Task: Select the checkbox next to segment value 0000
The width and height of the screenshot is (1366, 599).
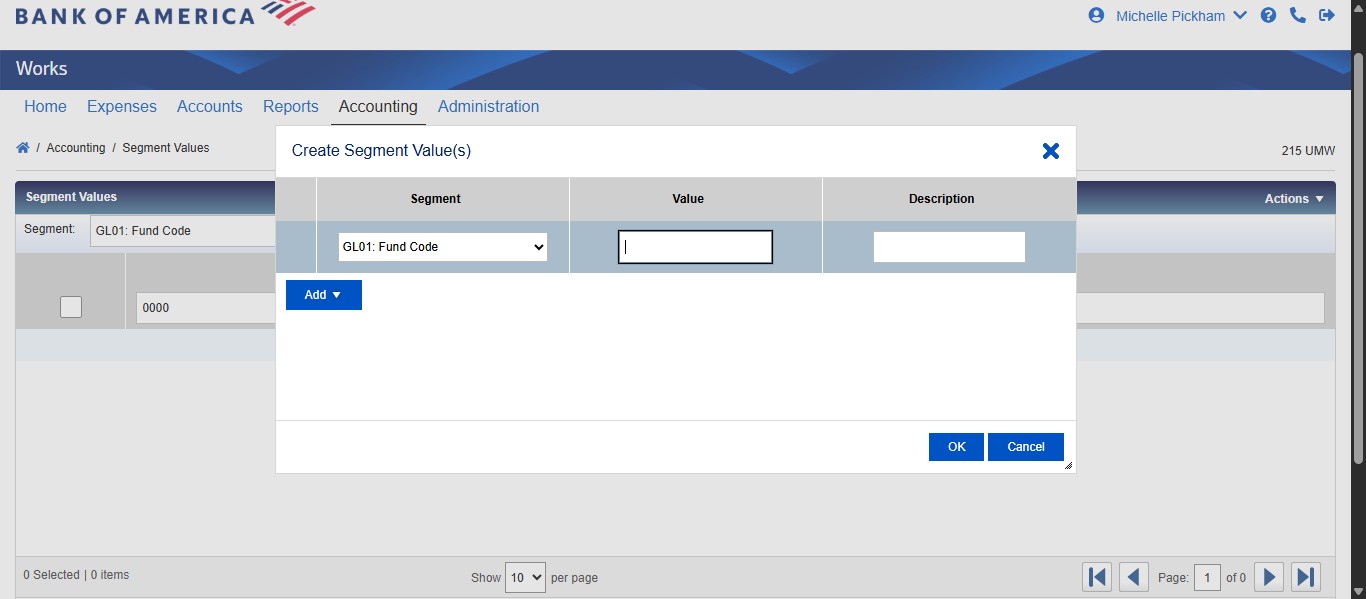Action: coord(70,306)
